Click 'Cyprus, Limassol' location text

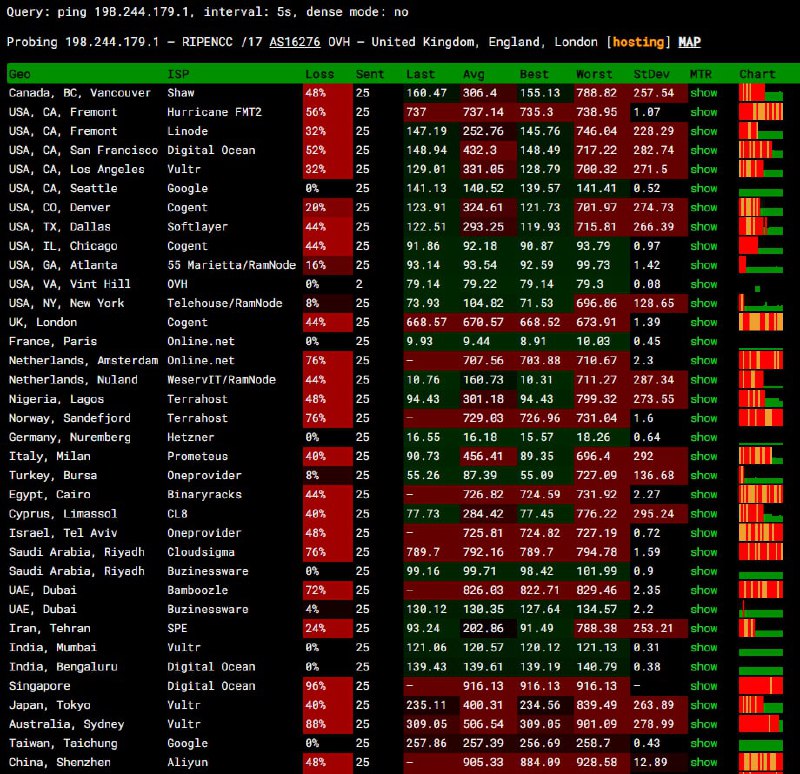[63, 514]
